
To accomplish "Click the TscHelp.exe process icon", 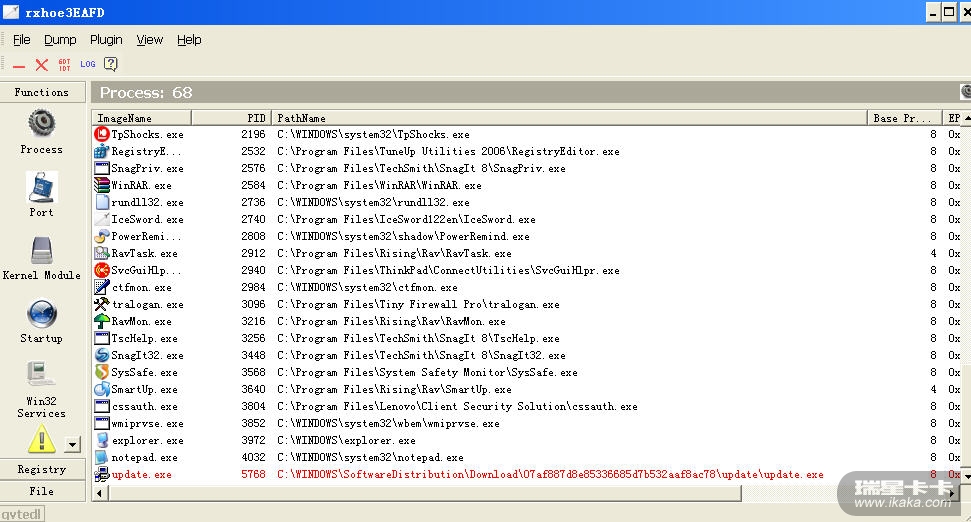I will click(102, 338).
